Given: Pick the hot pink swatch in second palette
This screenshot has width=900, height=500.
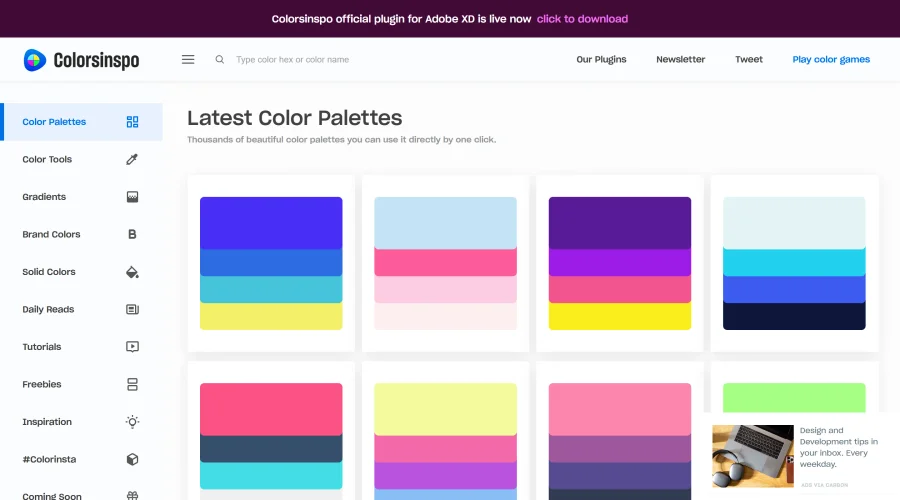Looking at the screenshot, I should (x=445, y=263).
